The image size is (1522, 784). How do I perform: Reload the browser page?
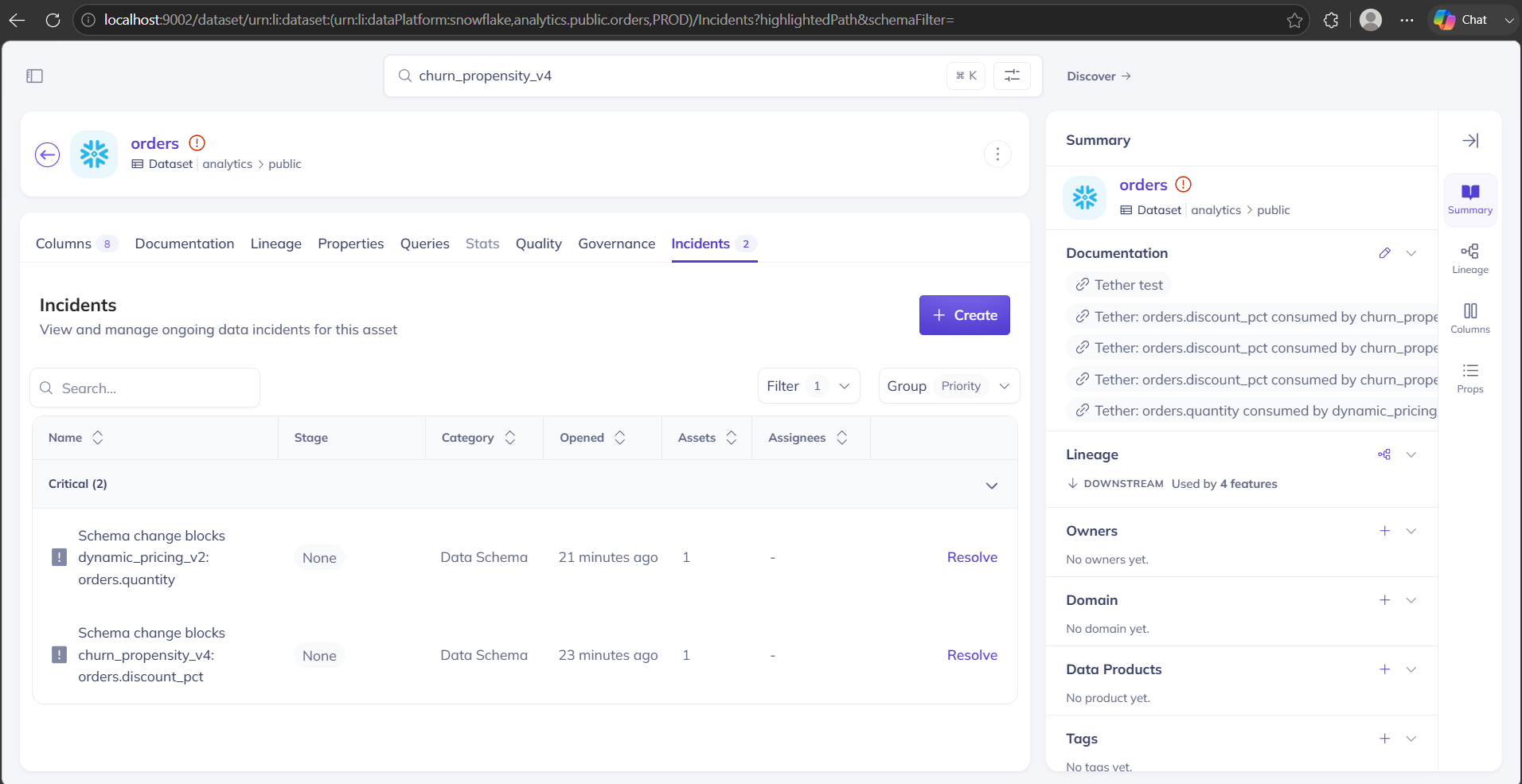pos(53,20)
